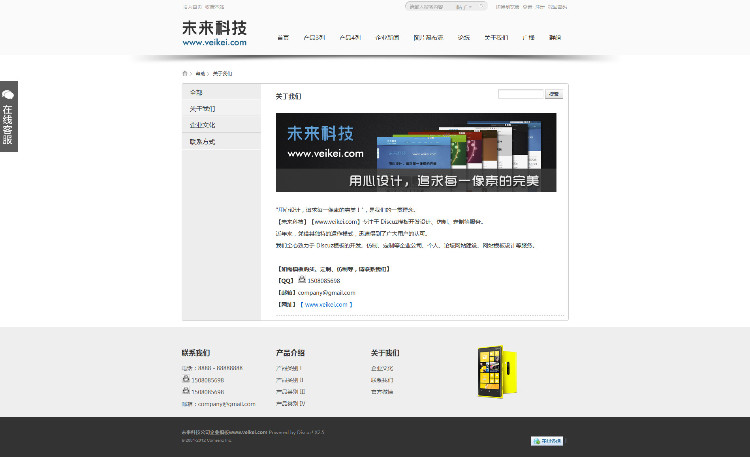Viewport: 750px width, 457px height.
Task: Open 关于我们 in the top navigation bar
Action: tap(496, 37)
